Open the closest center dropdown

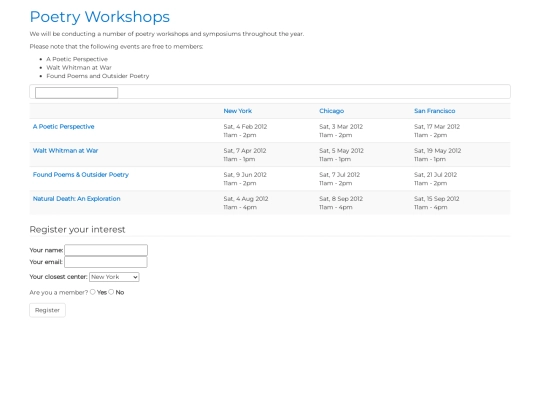tap(114, 277)
